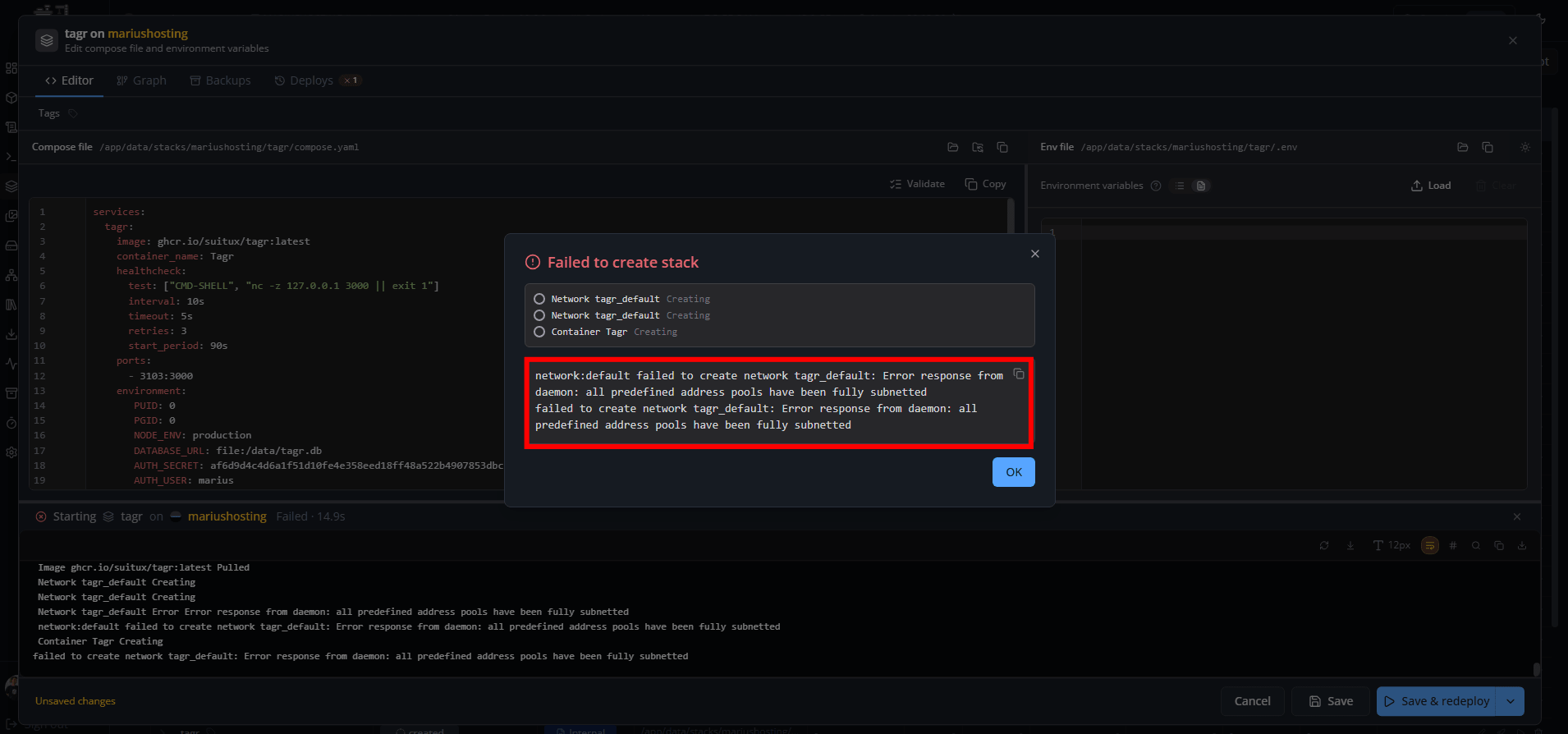Viewport: 1568px width, 734px height.
Task: Click Save & redeploy
Action: (x=1437, y=701)
